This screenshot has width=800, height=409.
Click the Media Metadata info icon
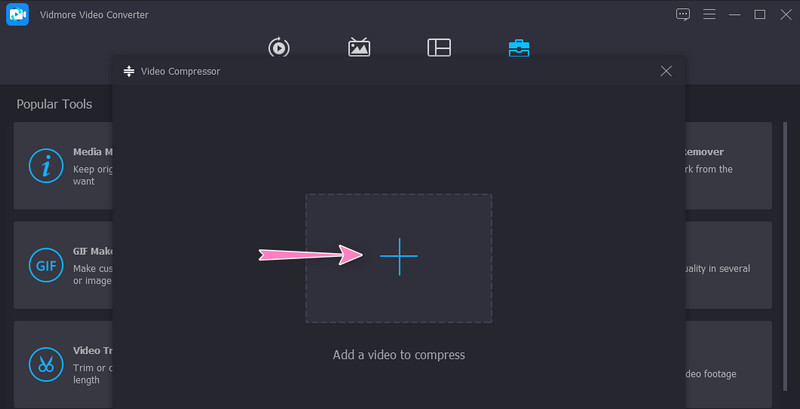click(x=45, y=166)
